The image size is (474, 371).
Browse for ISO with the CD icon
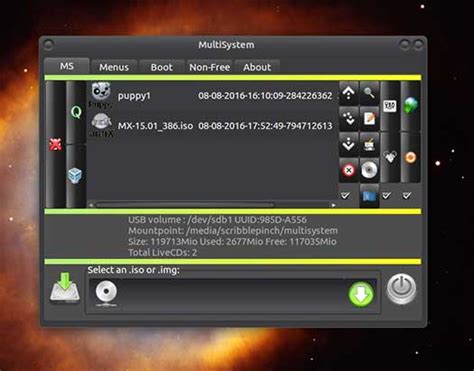pyautogui.click(x=106, y=293)
